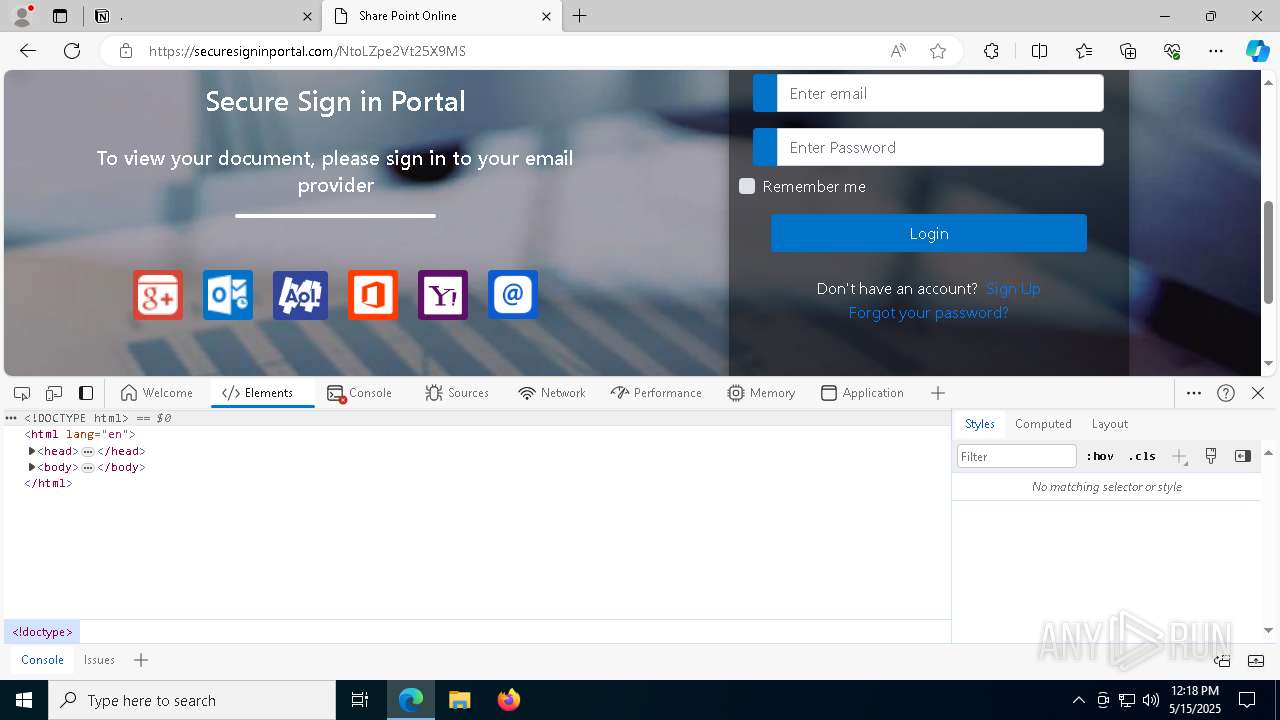Add this page to favorites star
Screen dimensions: 1280x720
tap(938, 51)
